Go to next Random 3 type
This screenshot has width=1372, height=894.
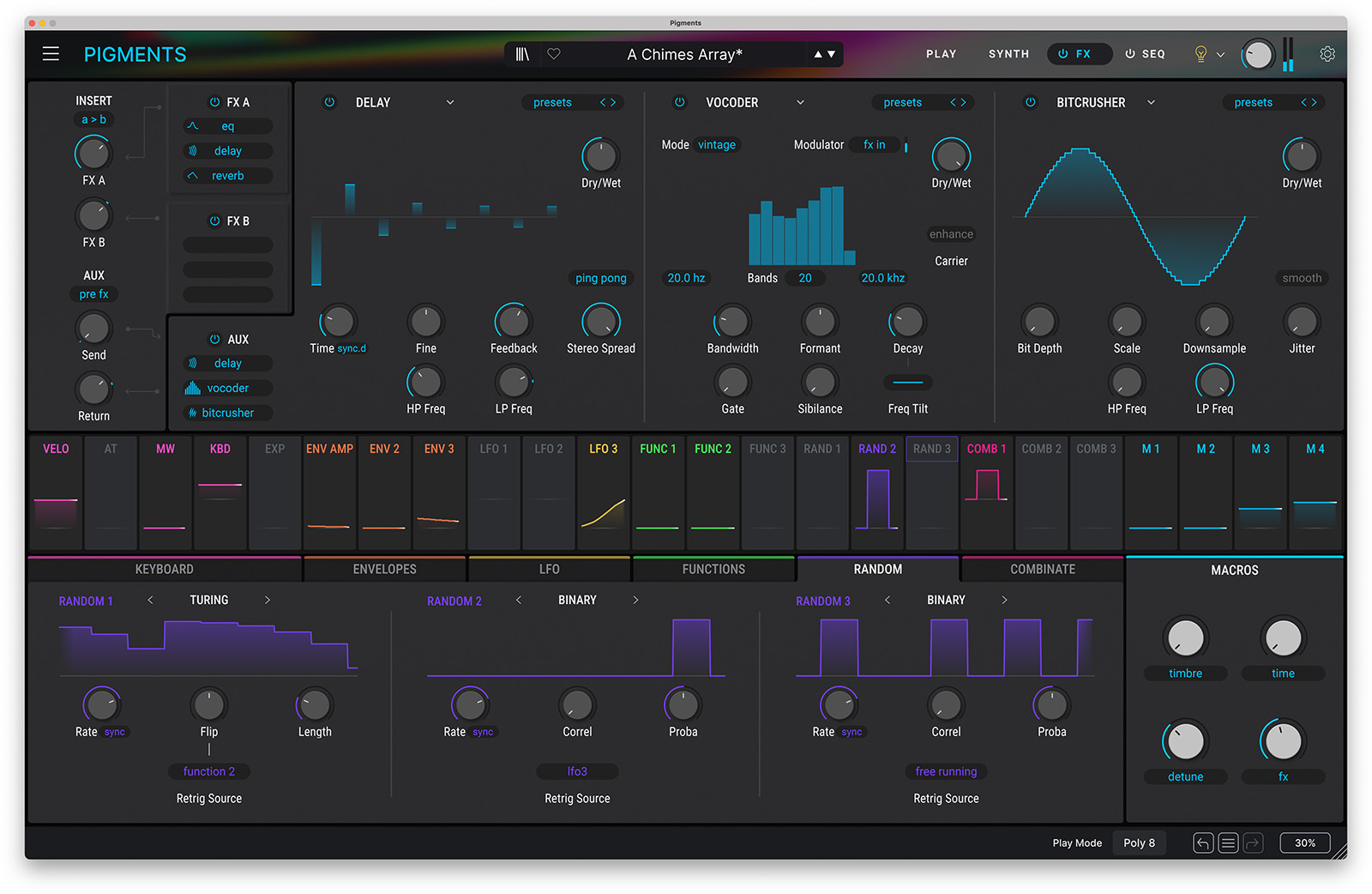[1004, 600]
